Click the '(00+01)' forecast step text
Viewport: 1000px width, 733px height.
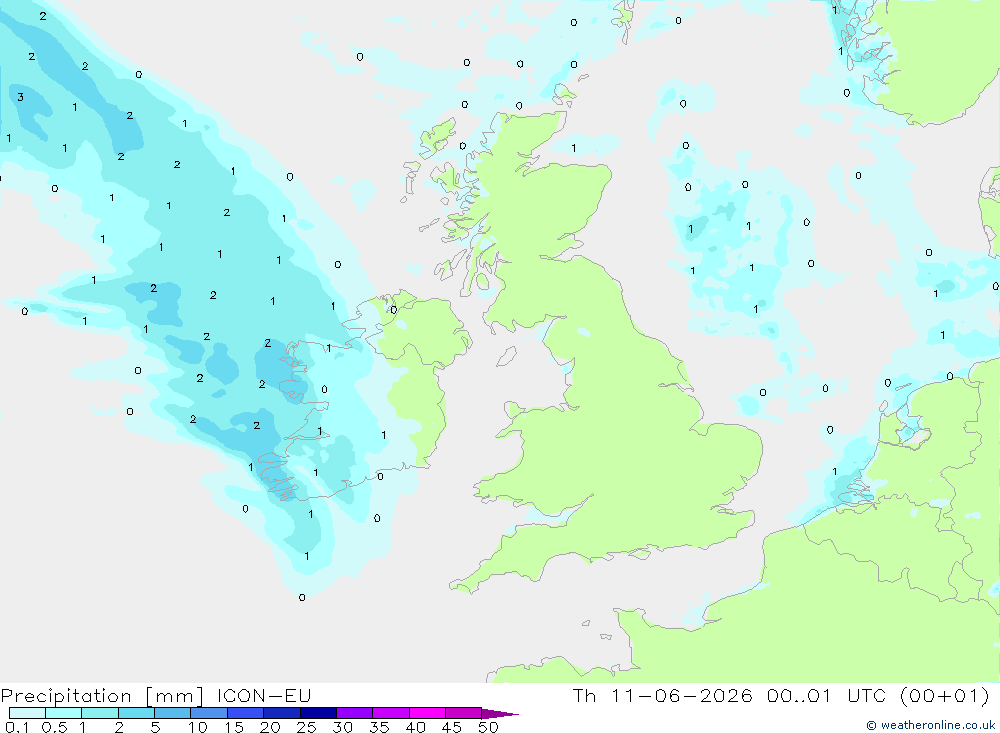pyautogui.click(x=945, y=695)
